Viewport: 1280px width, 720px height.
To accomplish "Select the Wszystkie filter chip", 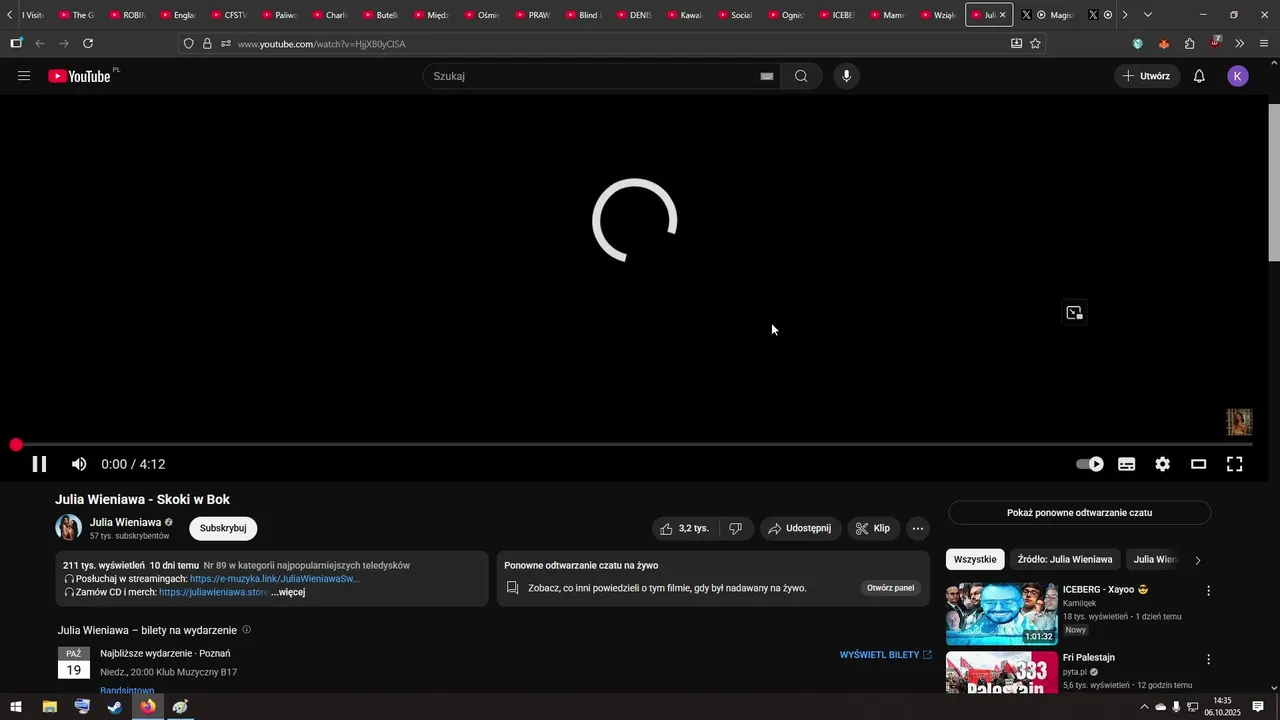I will [x=975, y=560].
